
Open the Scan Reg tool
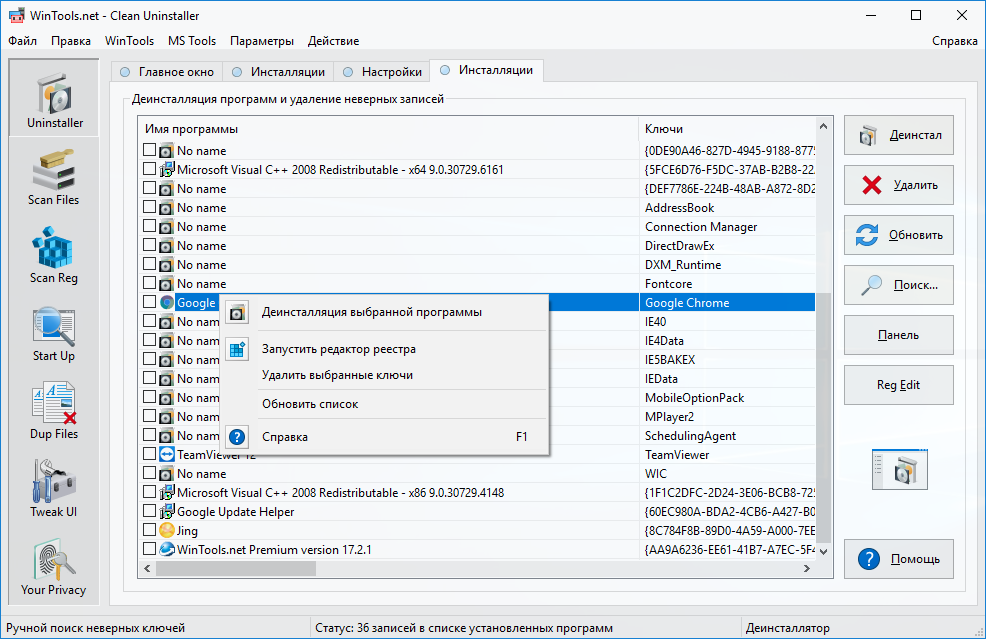tap(54, 255)
